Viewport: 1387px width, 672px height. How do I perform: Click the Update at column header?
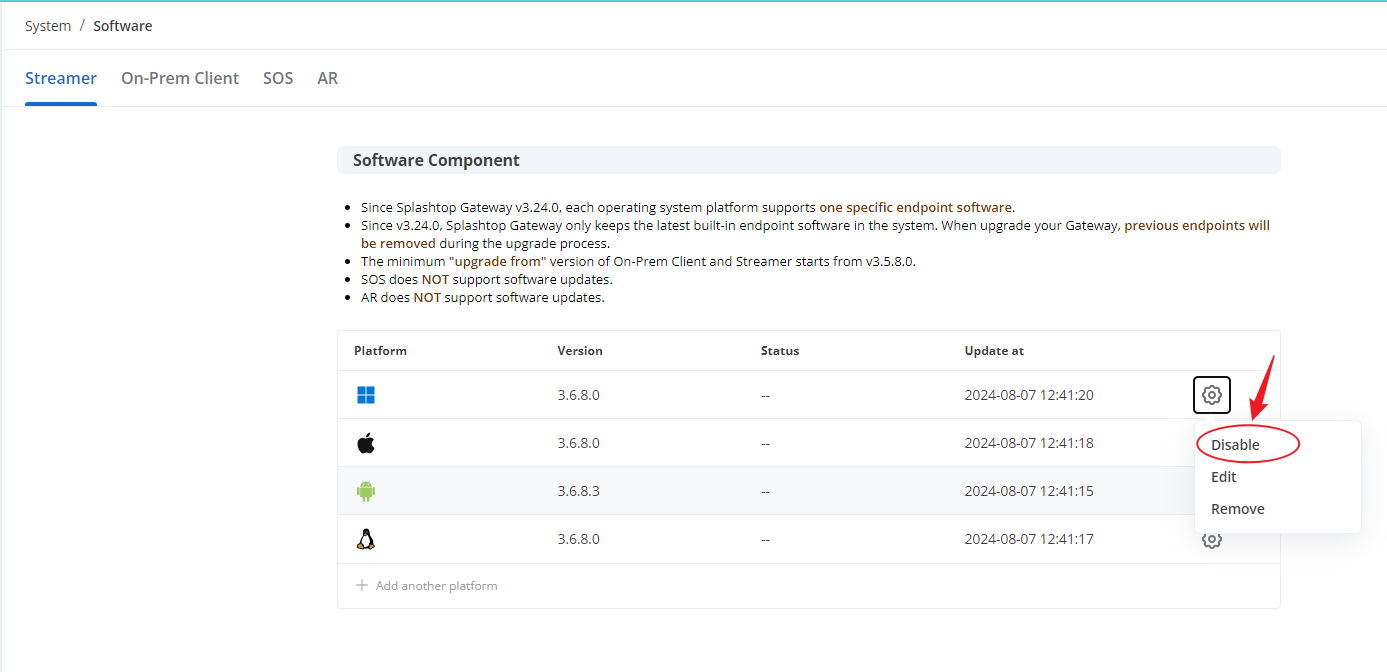994,351
